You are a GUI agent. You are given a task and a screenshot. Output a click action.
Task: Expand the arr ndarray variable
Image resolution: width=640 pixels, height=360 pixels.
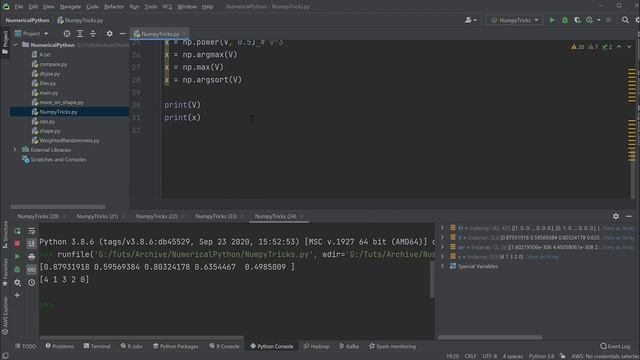pyautogui.click(x=442, y=247)
